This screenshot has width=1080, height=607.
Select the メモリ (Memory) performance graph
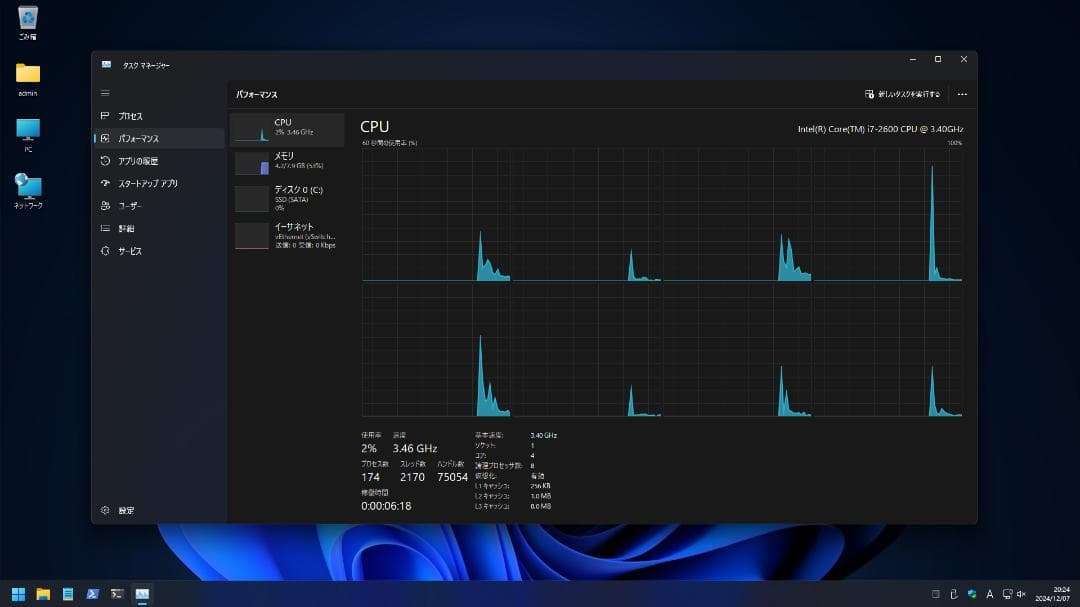287,162
